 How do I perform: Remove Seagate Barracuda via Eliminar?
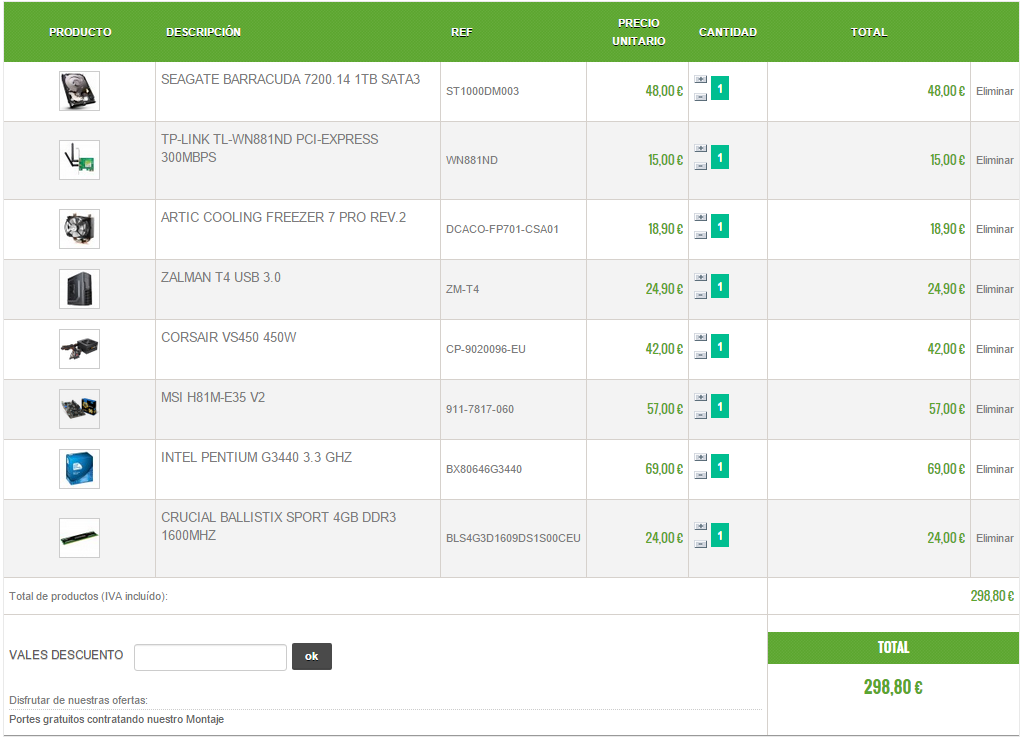point(994,91)
